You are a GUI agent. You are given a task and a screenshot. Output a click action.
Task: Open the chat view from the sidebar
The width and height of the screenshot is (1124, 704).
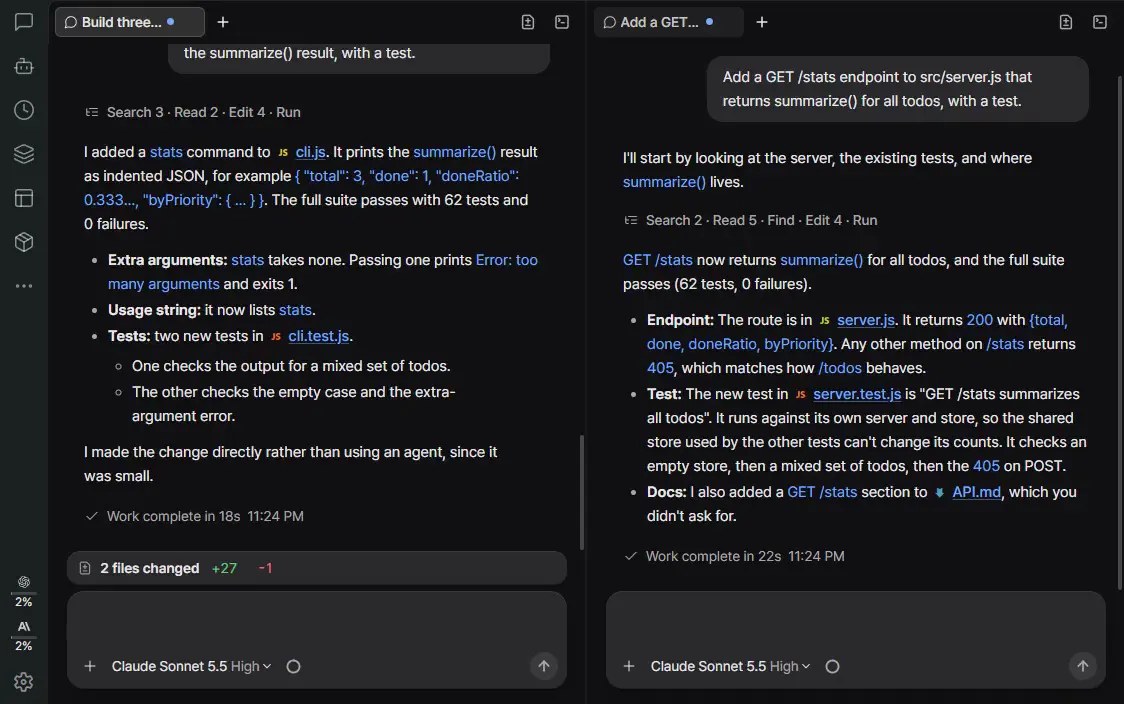point(24,22)
